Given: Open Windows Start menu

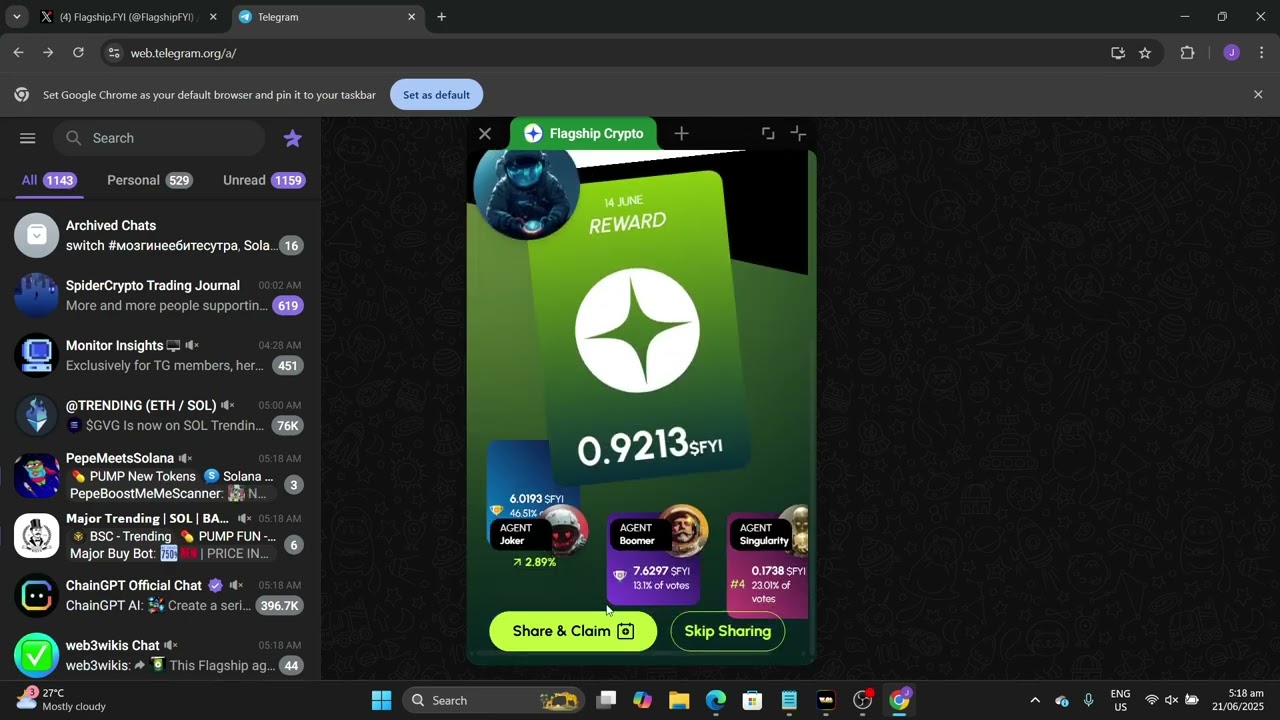Looking at the screenshot, I should click(x=381, y=700).
